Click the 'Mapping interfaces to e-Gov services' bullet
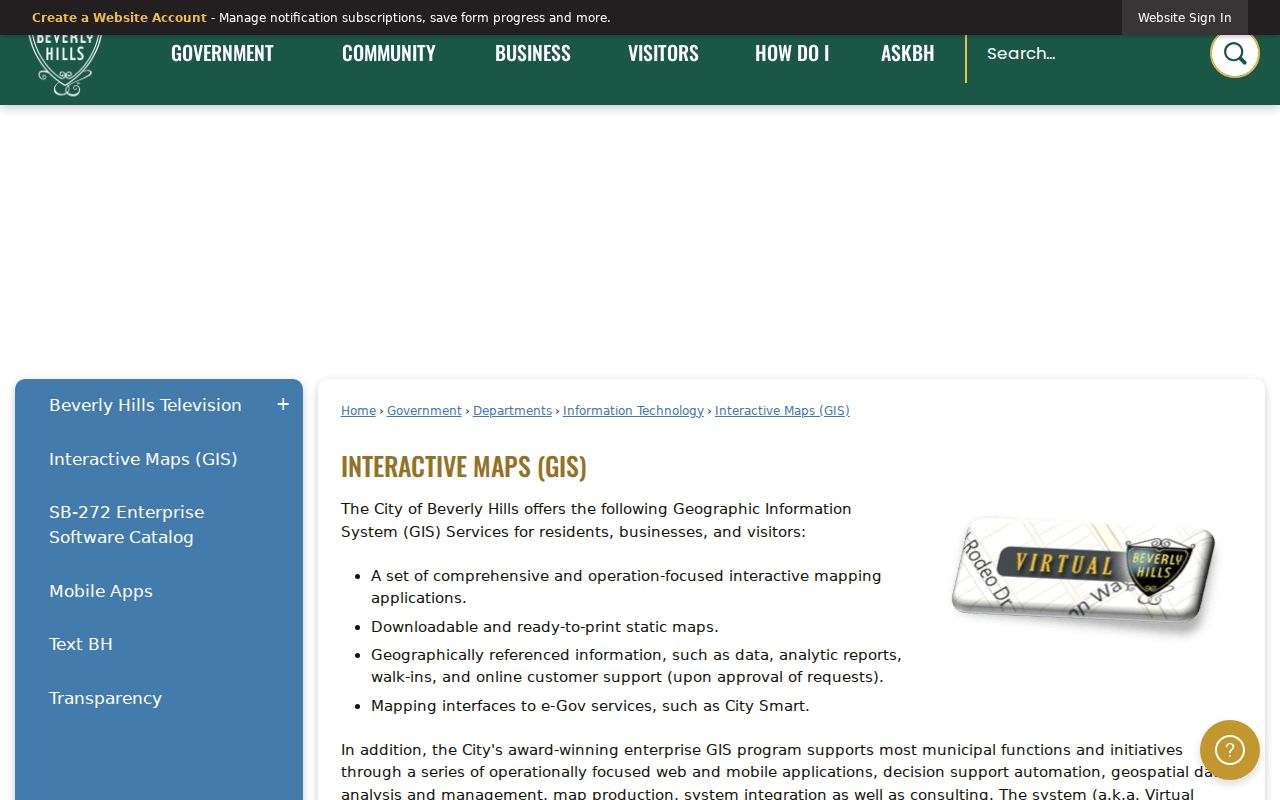Viewport: 1280px width, 800px height. tap(590, 706)
